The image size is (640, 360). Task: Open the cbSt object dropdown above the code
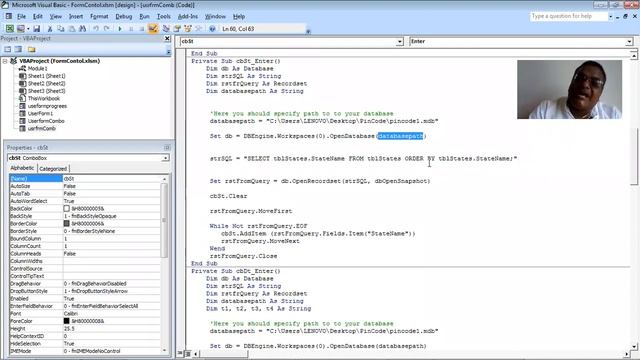coord(400,41)
